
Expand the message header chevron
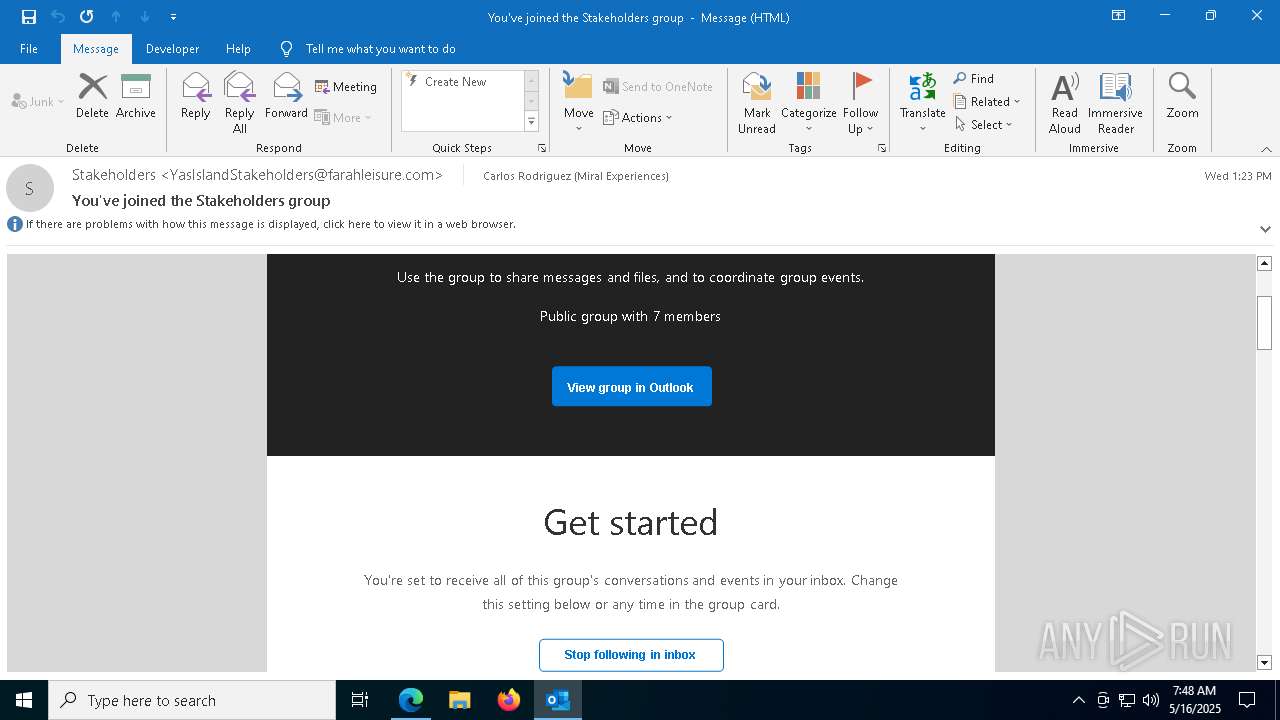click(1265, 229)
